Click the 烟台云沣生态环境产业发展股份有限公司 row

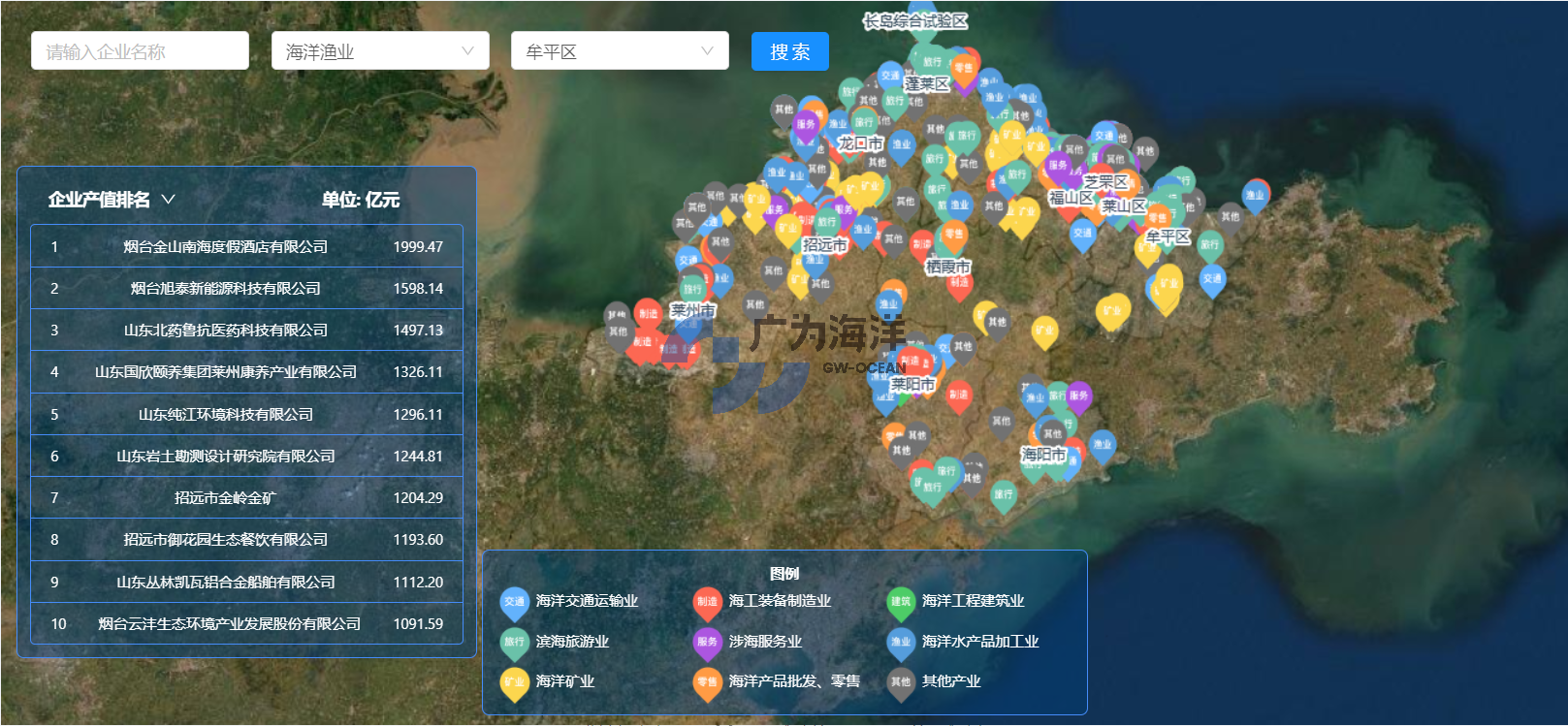click(x=246, y=624)
